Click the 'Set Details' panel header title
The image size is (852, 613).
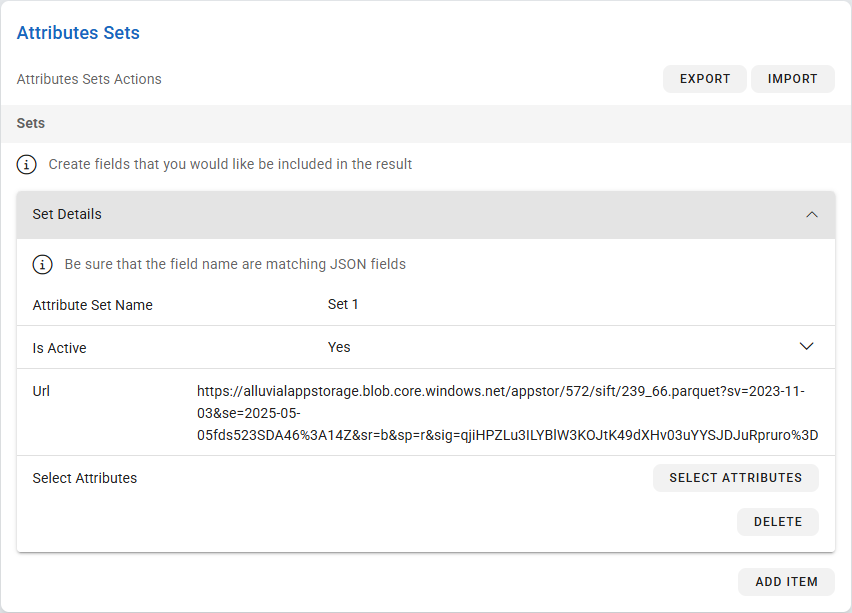click(x=67, y=214)
